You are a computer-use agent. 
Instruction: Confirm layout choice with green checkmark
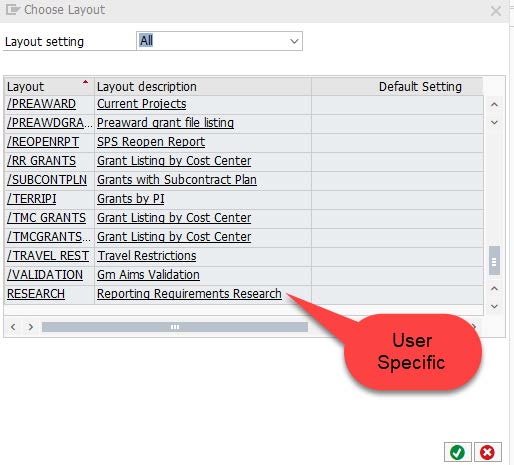click(x=457, y=452)
